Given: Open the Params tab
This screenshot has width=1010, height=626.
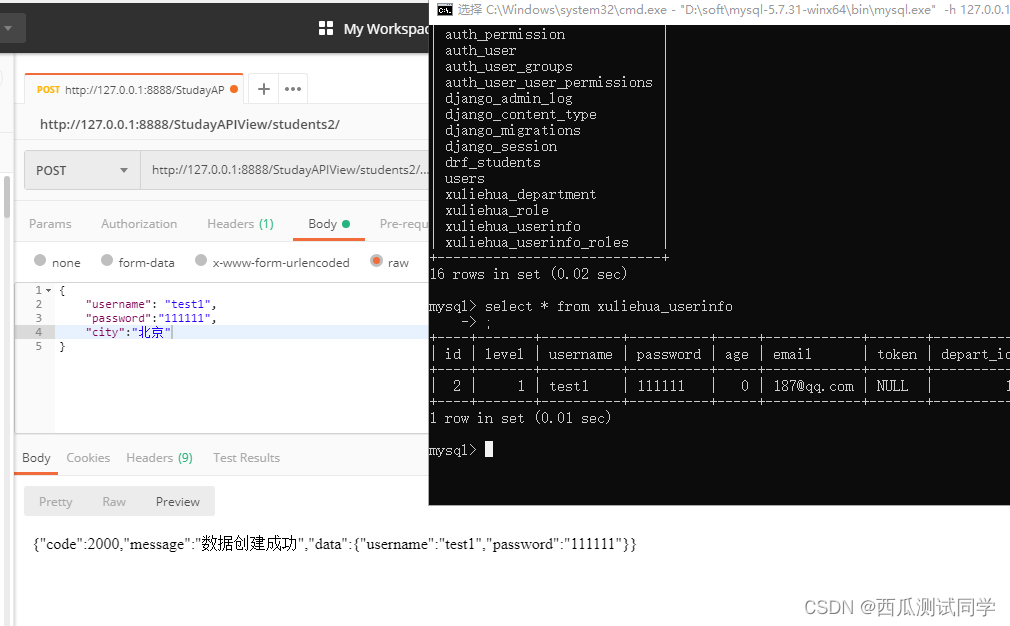Looking at the screenshot, I should click(51, 223).
